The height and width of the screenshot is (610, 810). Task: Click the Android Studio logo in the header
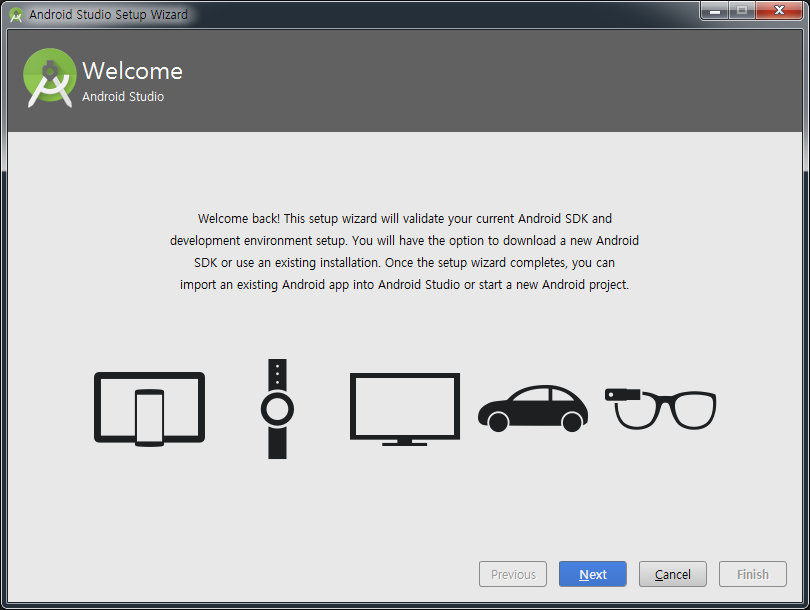[50, 78]
